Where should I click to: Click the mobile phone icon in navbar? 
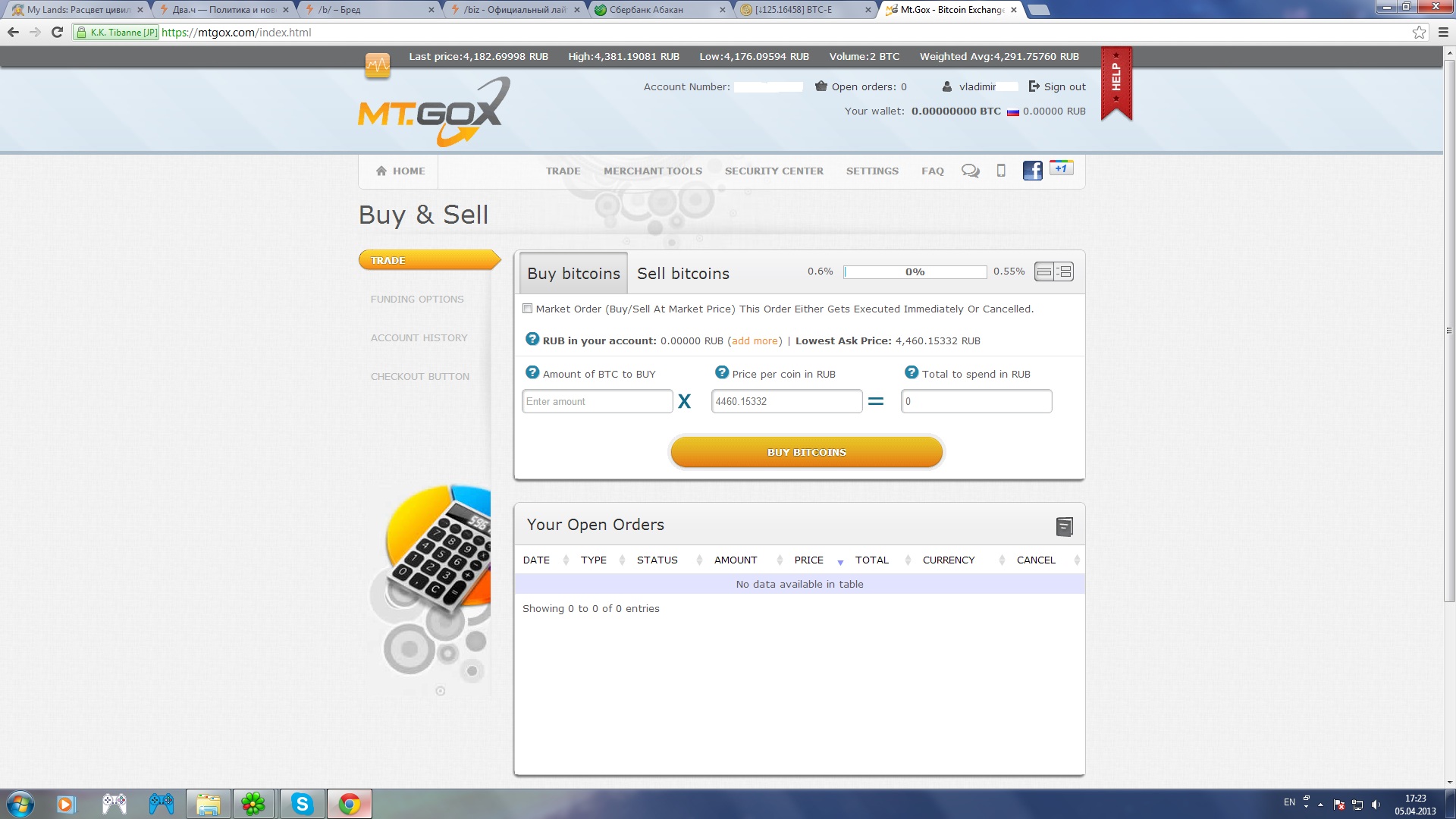tap(1001, 171)
